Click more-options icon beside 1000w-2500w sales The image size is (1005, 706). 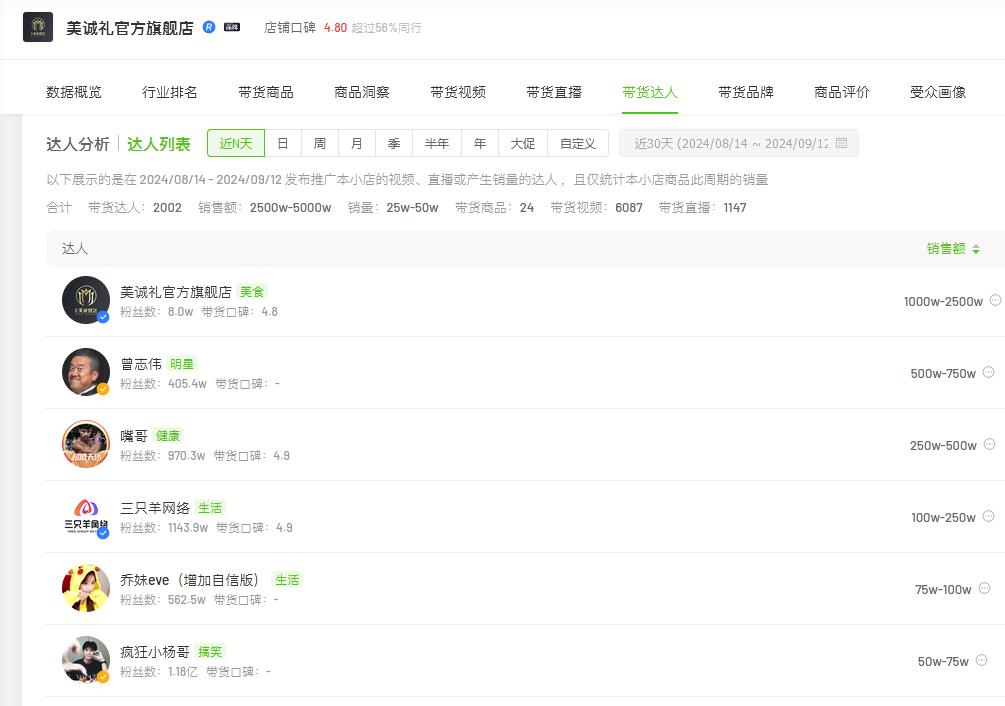(x=995, y=300)
